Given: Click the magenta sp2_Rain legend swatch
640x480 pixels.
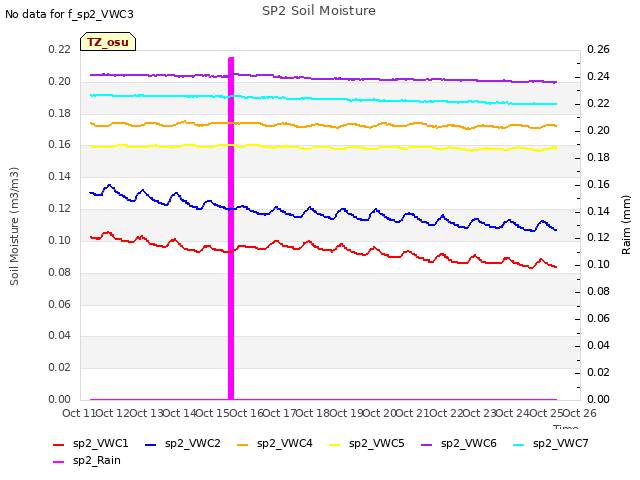Looking at the screenshot, I should point(59,462).
